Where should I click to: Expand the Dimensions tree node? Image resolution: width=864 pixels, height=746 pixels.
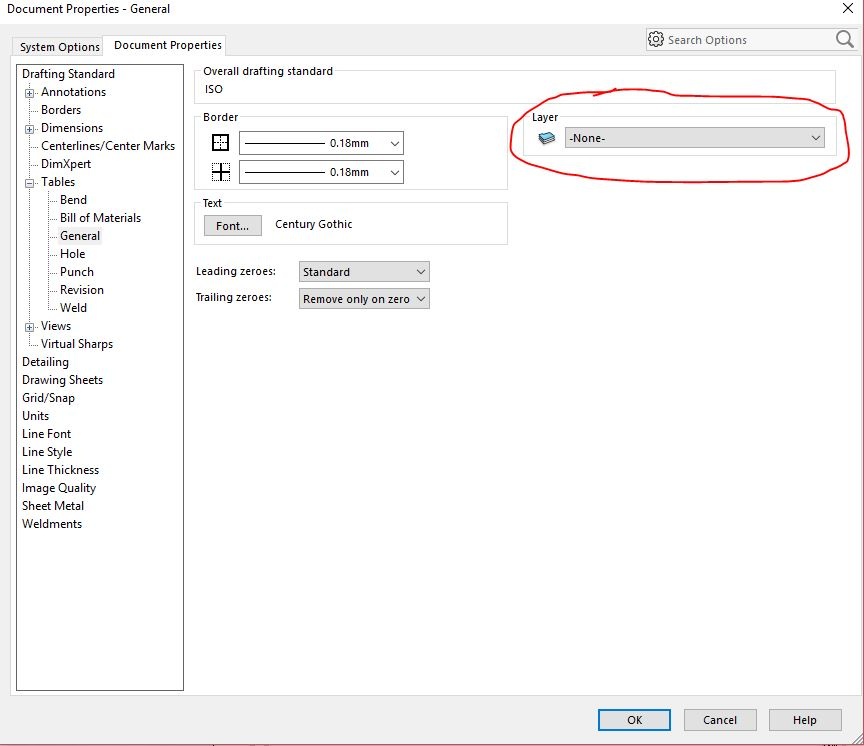29,129
